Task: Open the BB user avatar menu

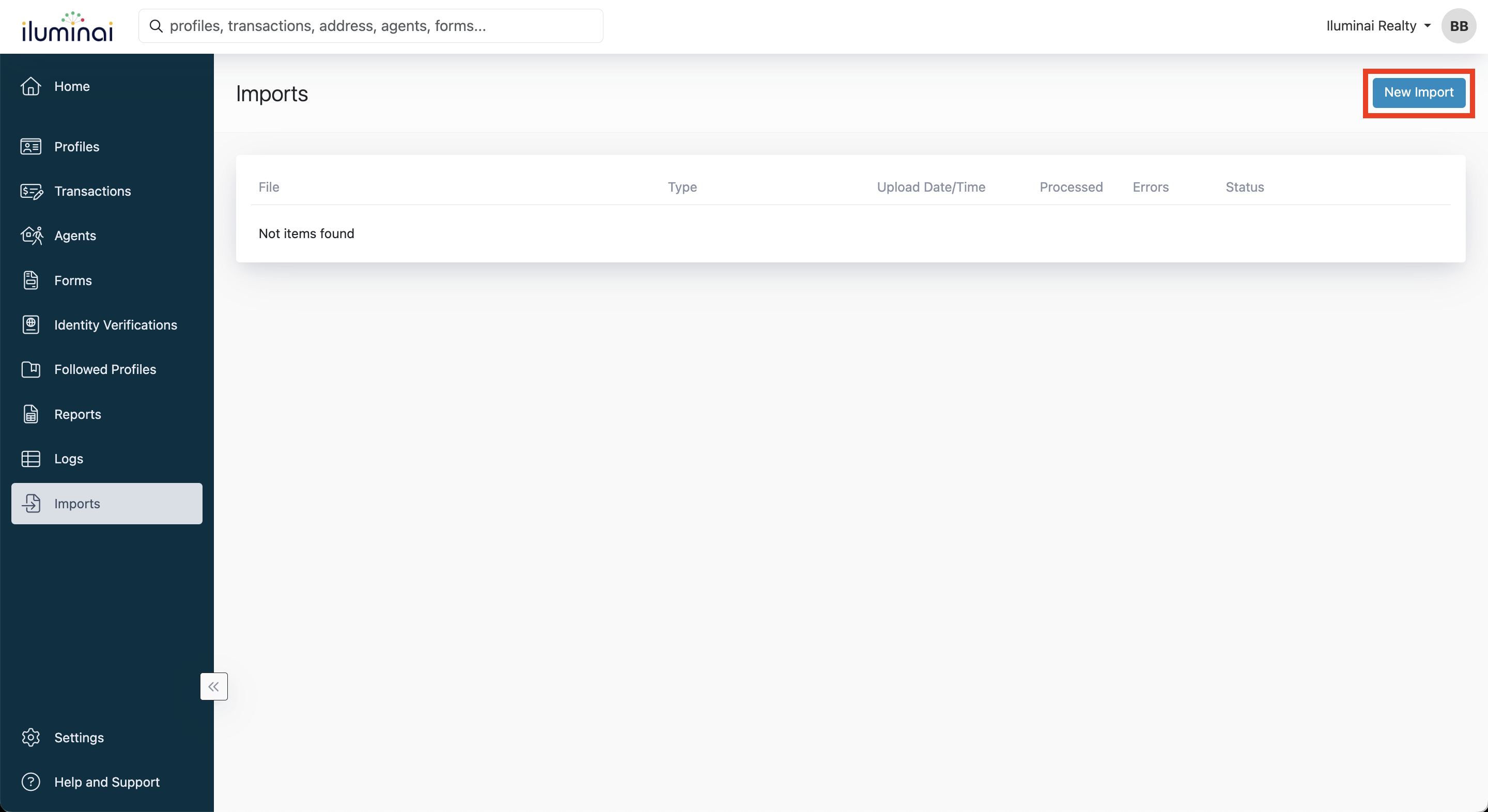Action: pos(1458,26)
